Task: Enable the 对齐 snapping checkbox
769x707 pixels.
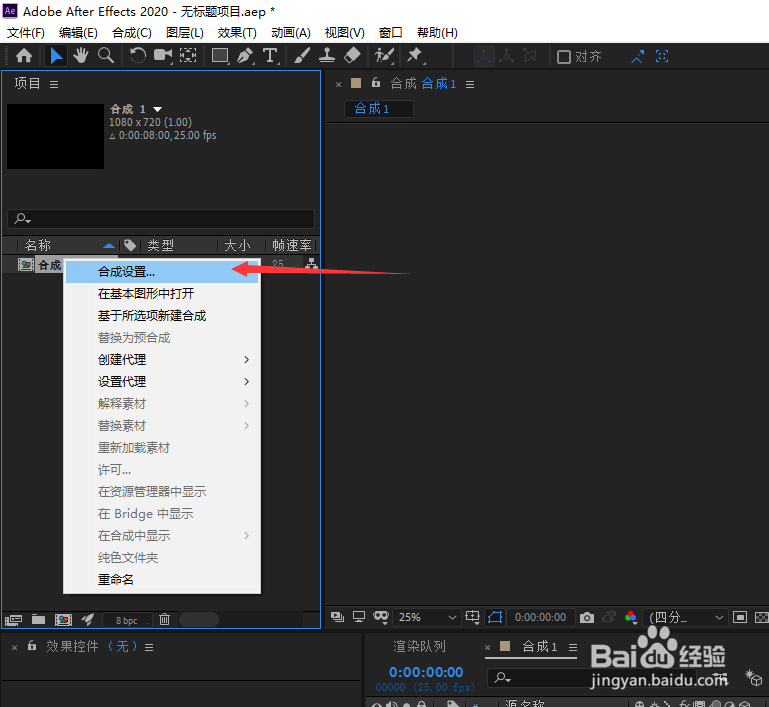Action: pyautogui.click(x=564, y=57)
